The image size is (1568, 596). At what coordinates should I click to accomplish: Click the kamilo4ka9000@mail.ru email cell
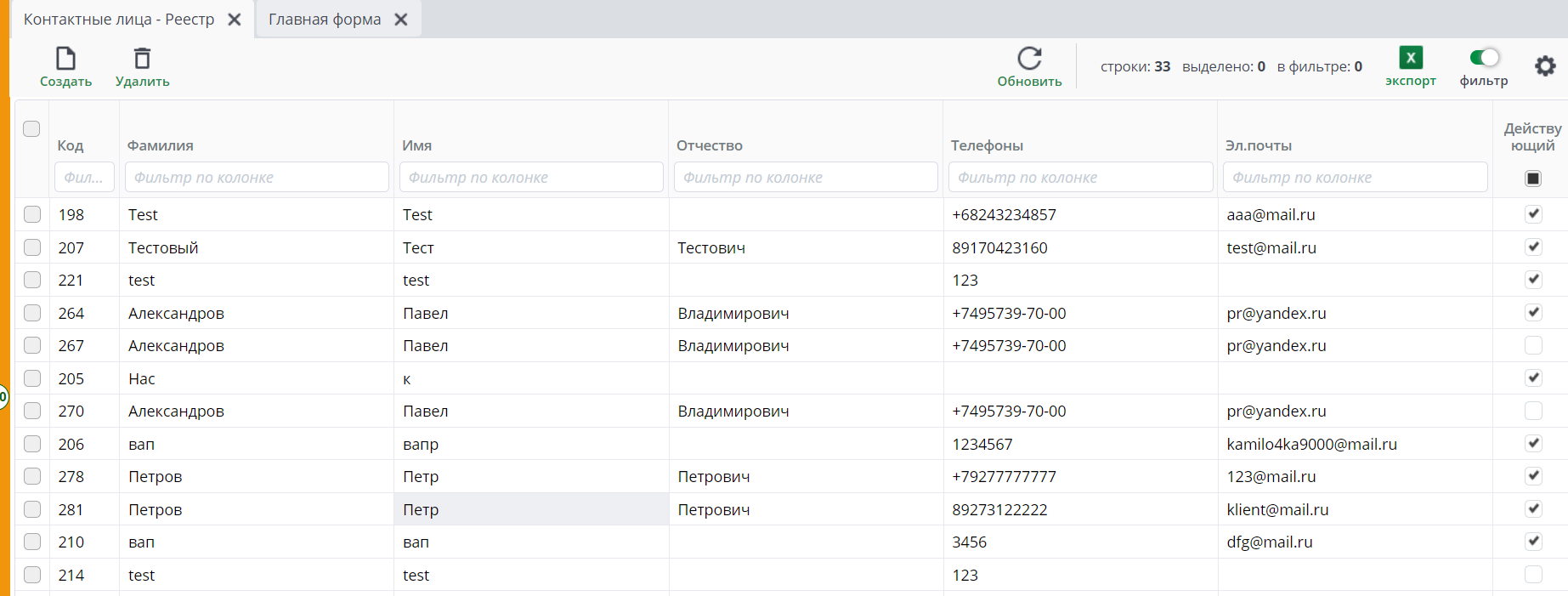tap(1311, 445)
